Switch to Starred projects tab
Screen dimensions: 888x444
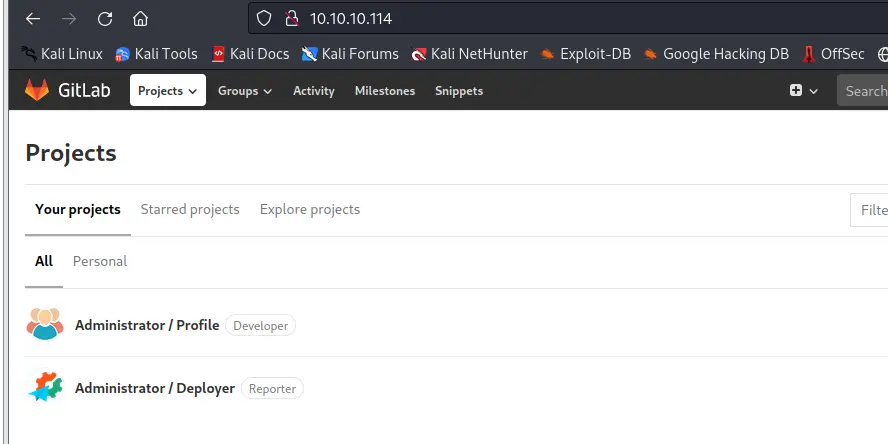click(190, 209)
